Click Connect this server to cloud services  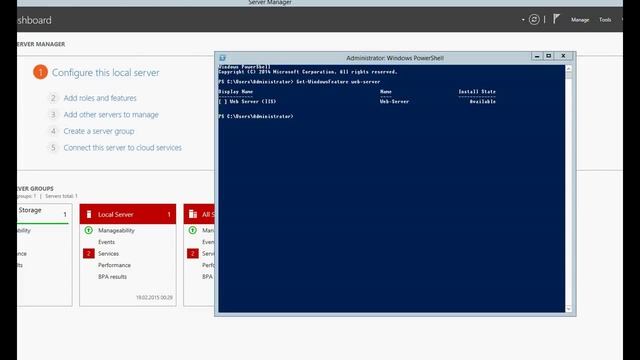coord(122,148)
